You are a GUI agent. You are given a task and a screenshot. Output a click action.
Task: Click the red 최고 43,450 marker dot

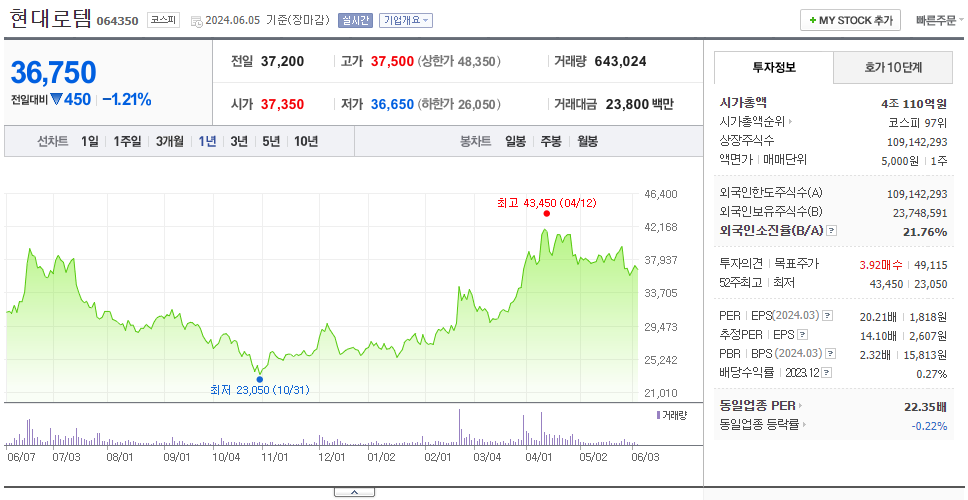click(546, 214)
